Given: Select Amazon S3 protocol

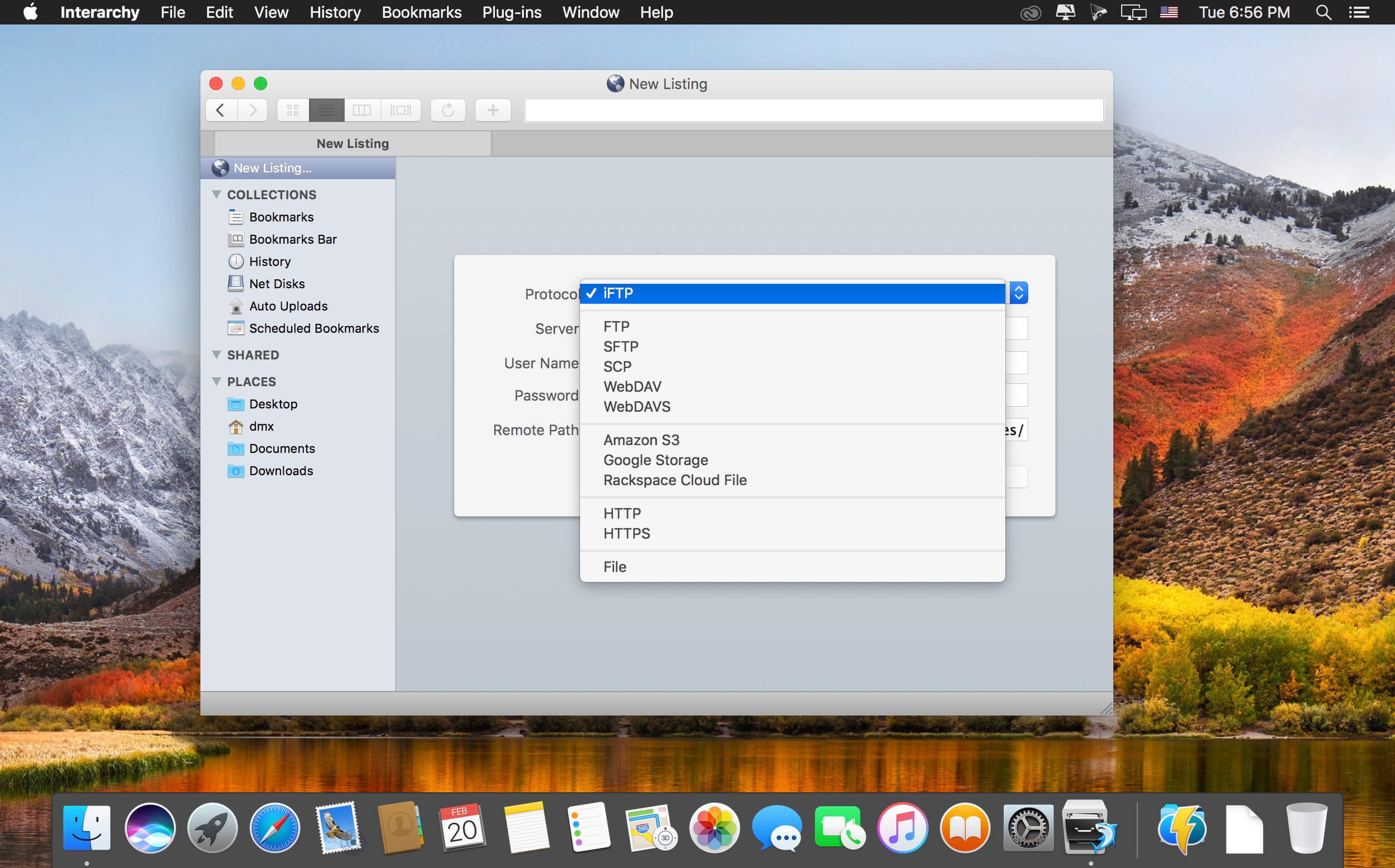Looking at the screenshot, I should point(792,440).
